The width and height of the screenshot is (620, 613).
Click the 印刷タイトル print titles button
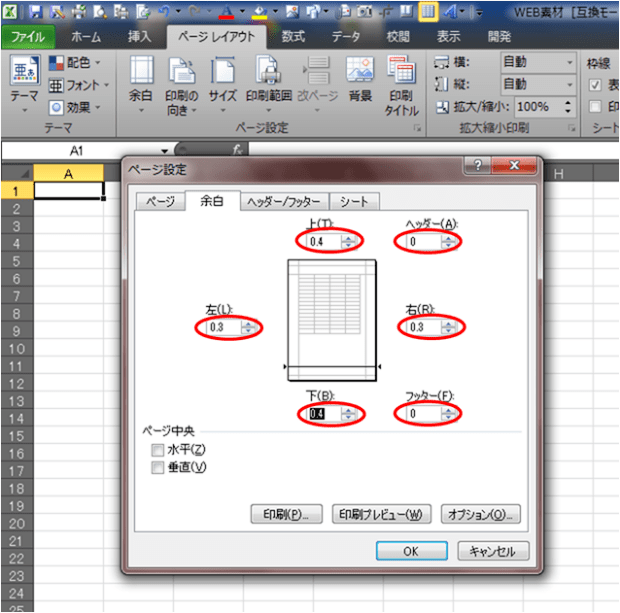click(401, 86)
